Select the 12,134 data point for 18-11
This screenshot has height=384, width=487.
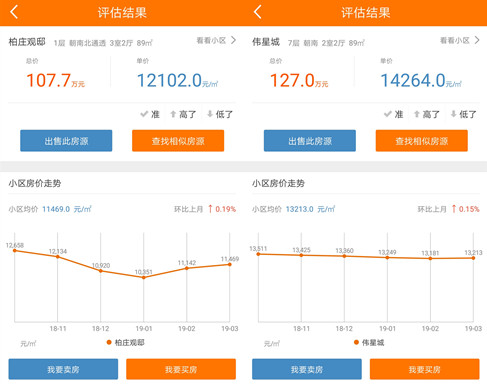[58, 257]
